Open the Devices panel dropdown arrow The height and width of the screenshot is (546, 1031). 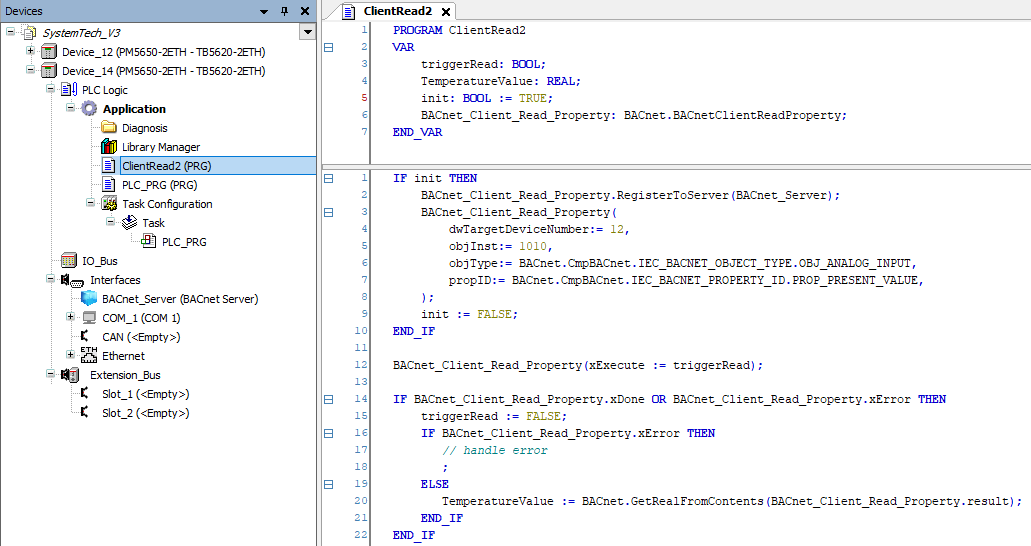tap(264, 11)
